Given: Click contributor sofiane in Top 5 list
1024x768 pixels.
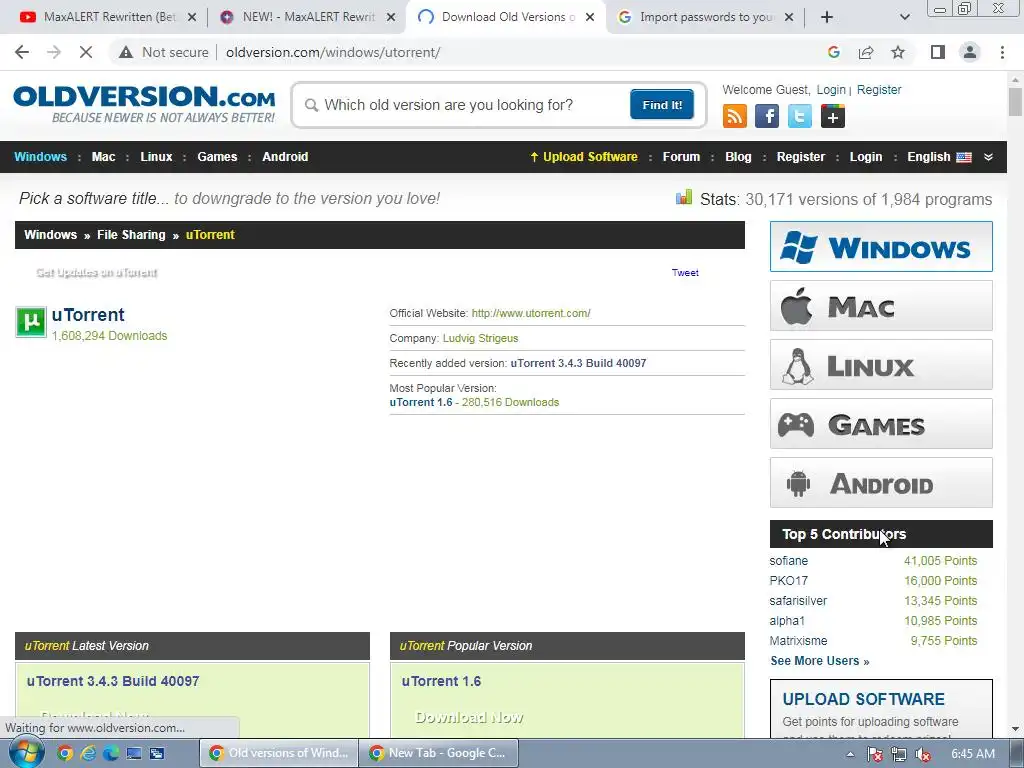Looking at the screenshot, I should pos(788,561).
